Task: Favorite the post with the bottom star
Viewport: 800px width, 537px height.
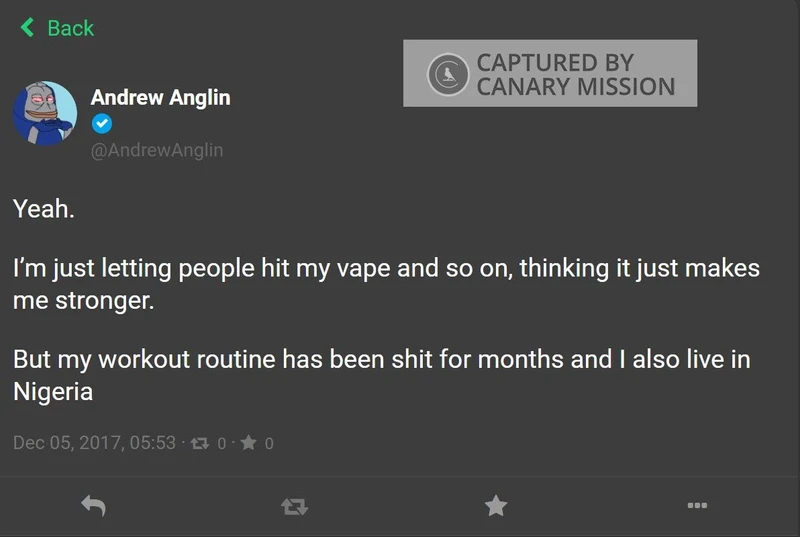Action: [495, 506]
